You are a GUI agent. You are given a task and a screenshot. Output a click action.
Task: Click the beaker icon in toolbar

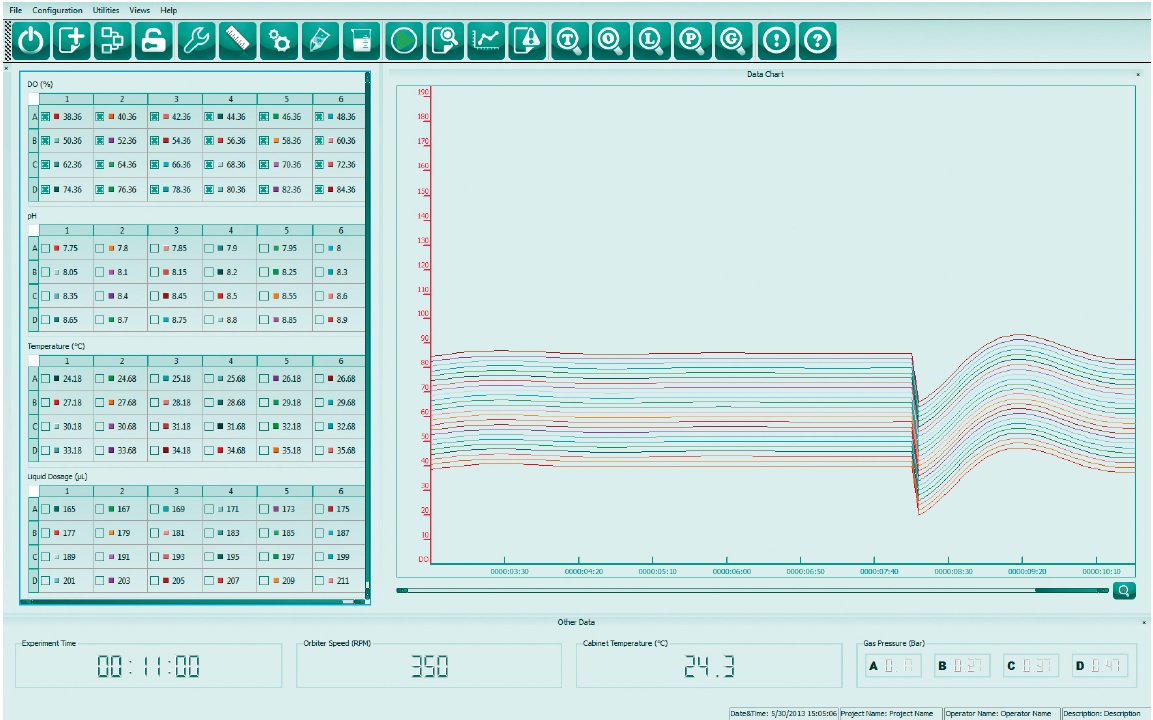(361, 40)
